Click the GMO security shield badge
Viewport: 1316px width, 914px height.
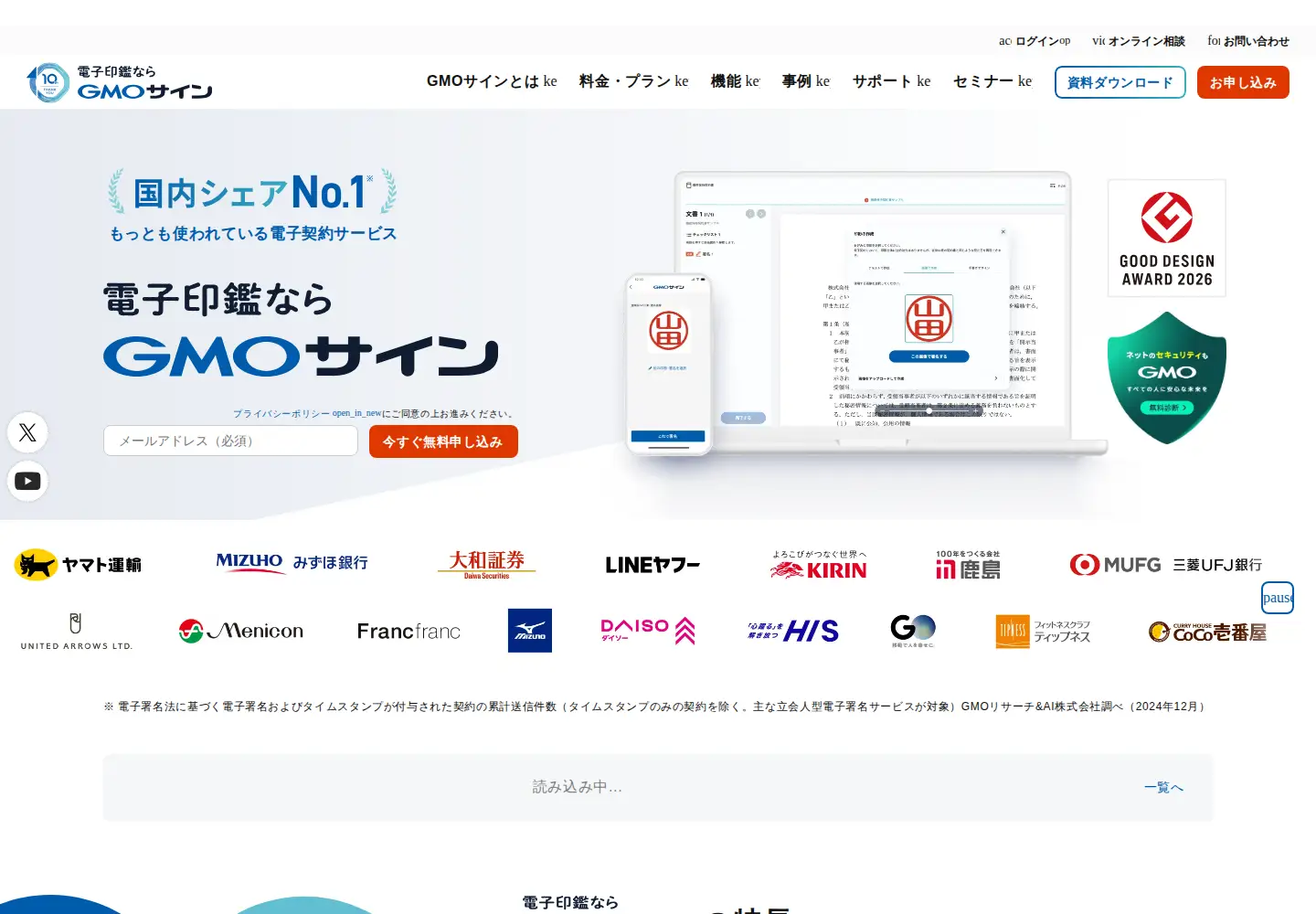pos(1167,377)
